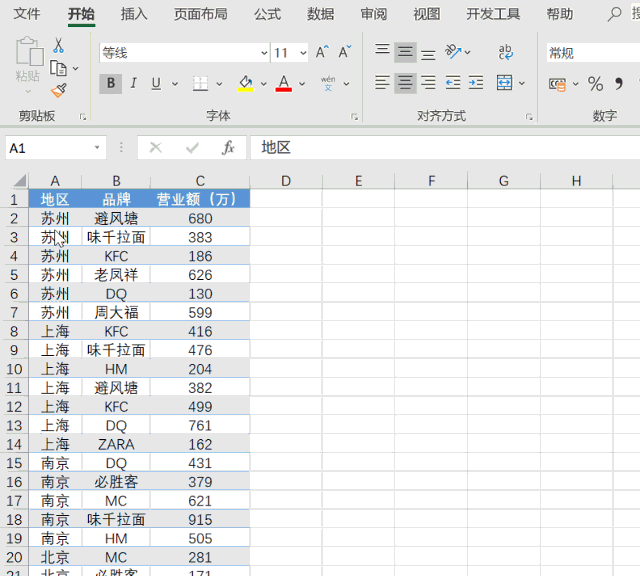The width and height of the screenshot is (640, 576).
Task: Open the font group dialog launcher
Action: coord(354,117)
